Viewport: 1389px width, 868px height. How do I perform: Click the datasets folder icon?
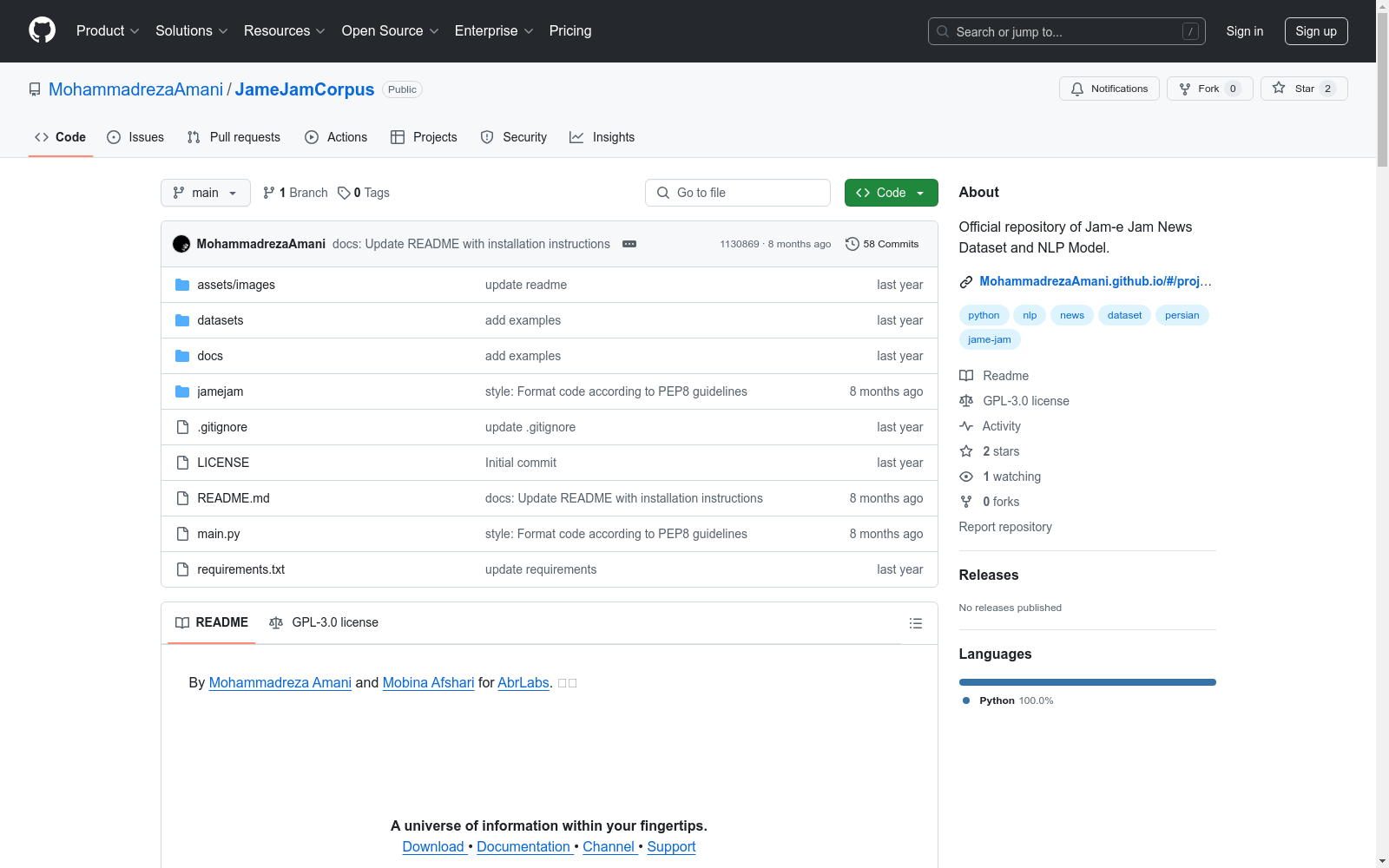[182, 320]
